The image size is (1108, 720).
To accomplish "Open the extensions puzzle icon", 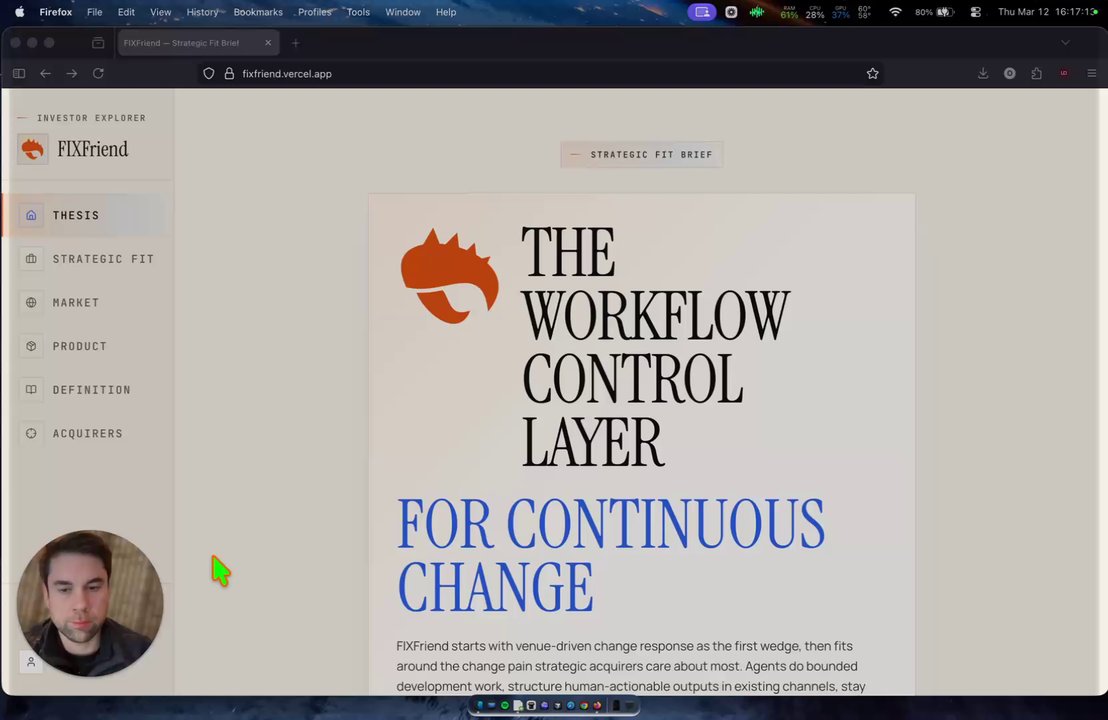I will pos(1037,73).
